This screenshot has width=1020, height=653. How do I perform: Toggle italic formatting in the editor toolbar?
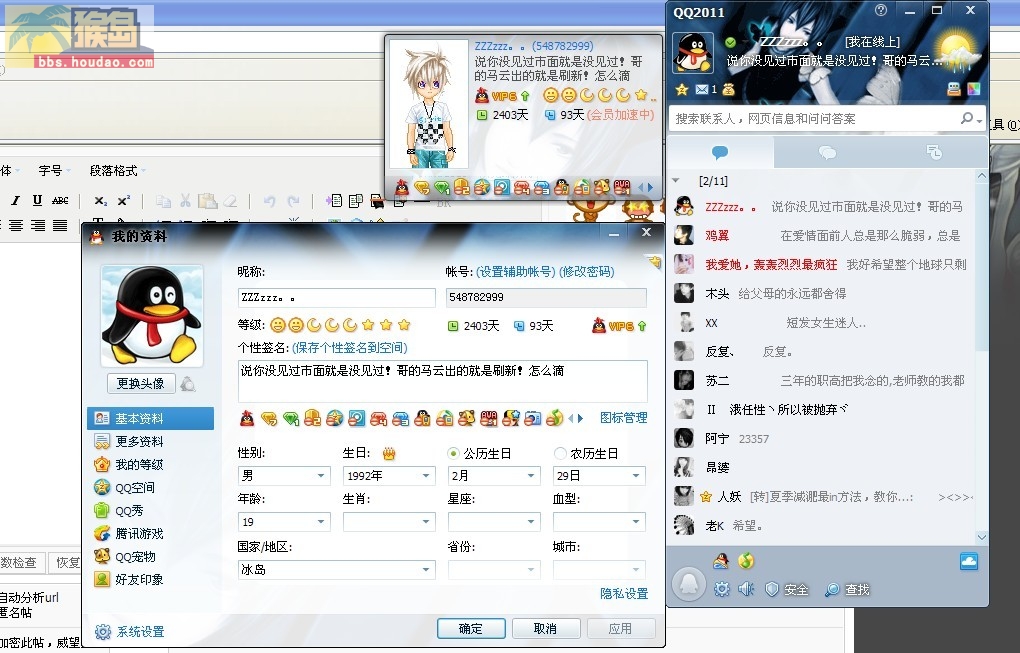click(16, 201)
